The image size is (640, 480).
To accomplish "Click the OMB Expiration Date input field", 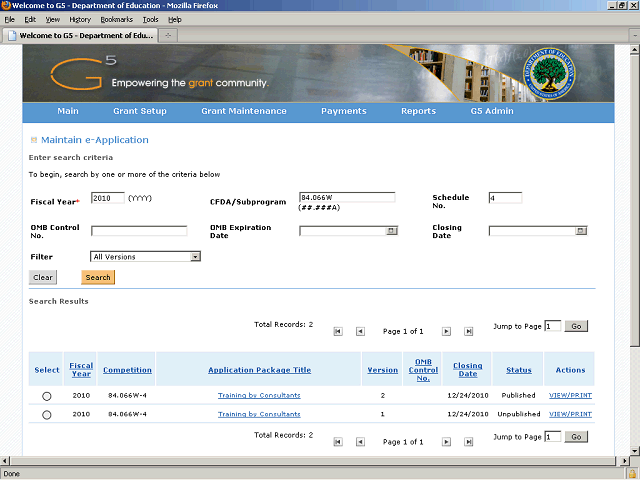I will (343, 231).
